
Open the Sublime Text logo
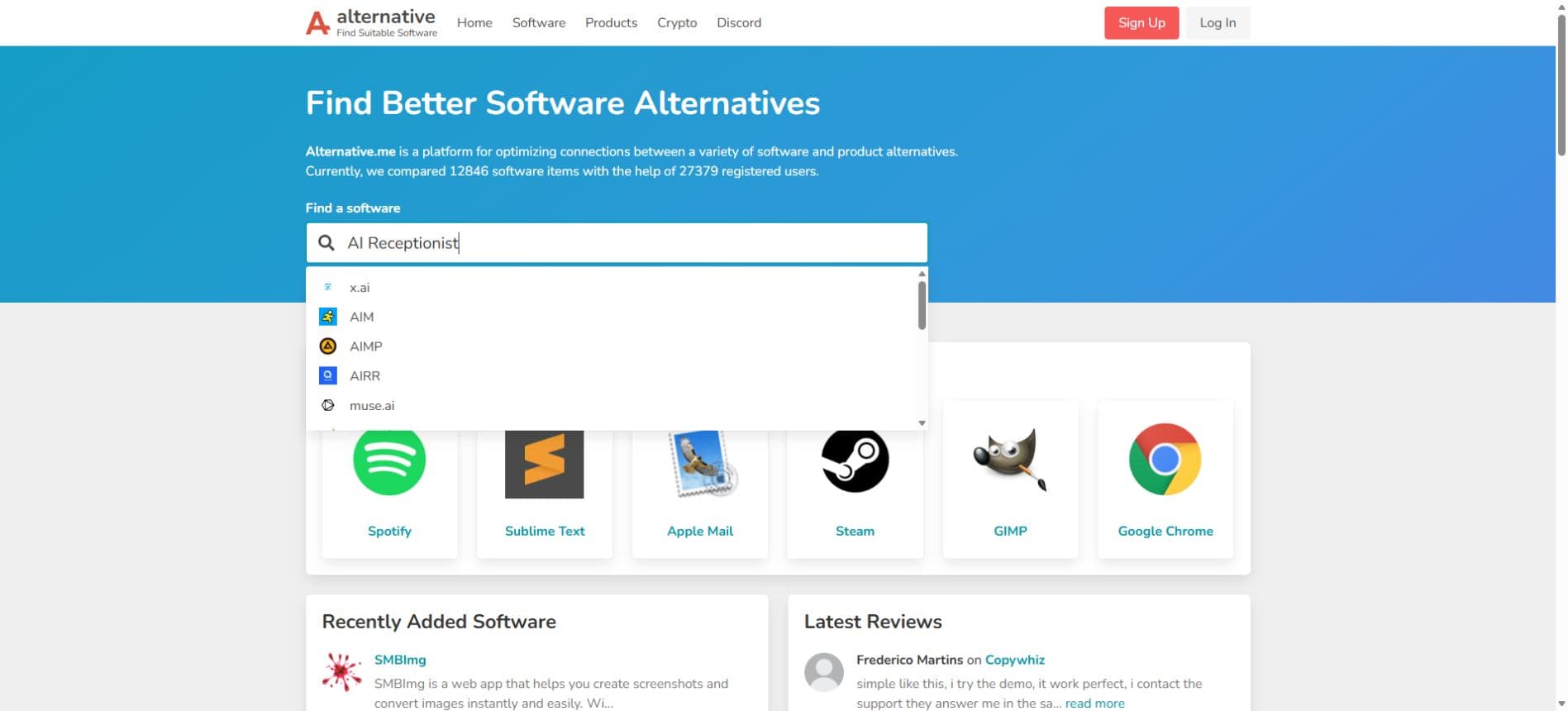click(x=545, y=464)
